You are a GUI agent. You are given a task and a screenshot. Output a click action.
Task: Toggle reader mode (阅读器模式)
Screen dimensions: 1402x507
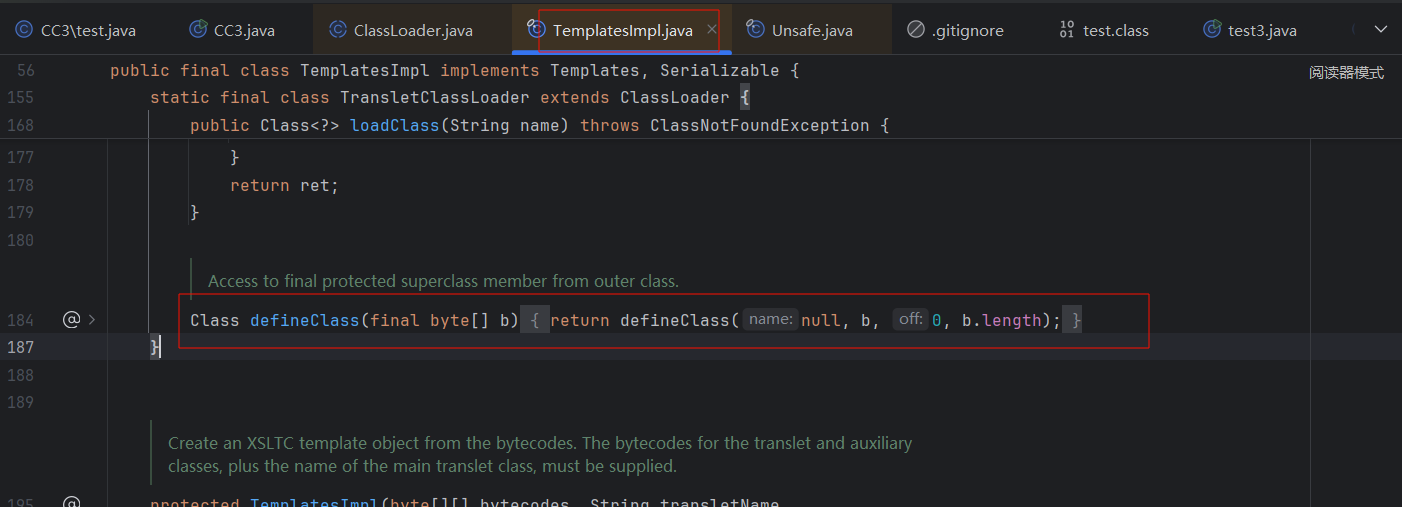(1346, 73)
